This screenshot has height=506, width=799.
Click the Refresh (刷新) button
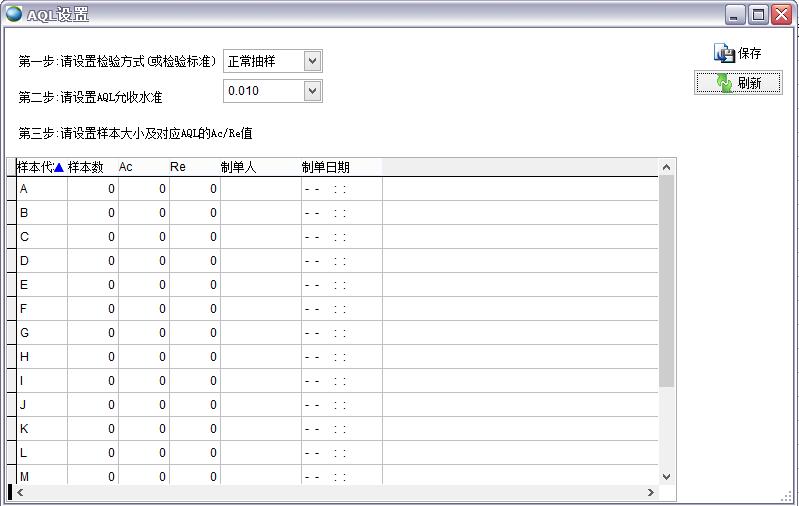click(738, 84)
